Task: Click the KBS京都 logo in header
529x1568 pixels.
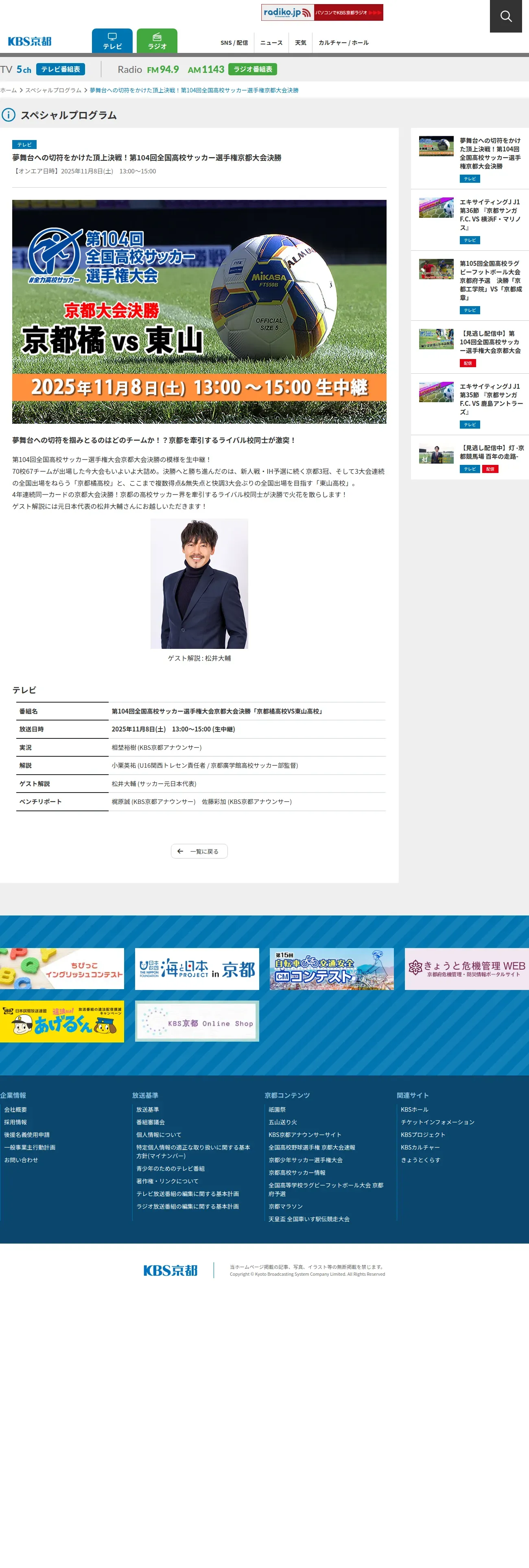Action: pyautogui.click(x=29, y=42)
